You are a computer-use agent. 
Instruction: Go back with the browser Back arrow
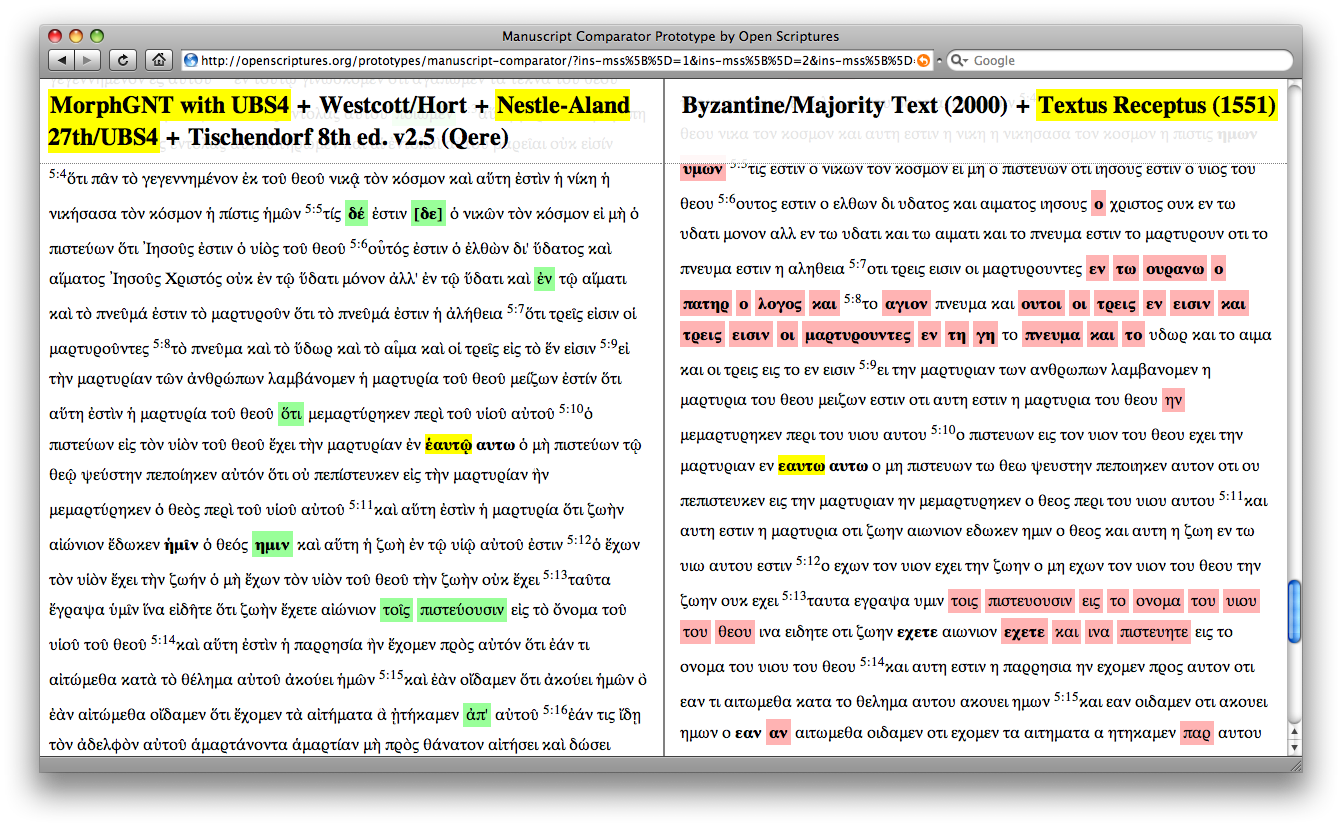click(x=61, y=60)
